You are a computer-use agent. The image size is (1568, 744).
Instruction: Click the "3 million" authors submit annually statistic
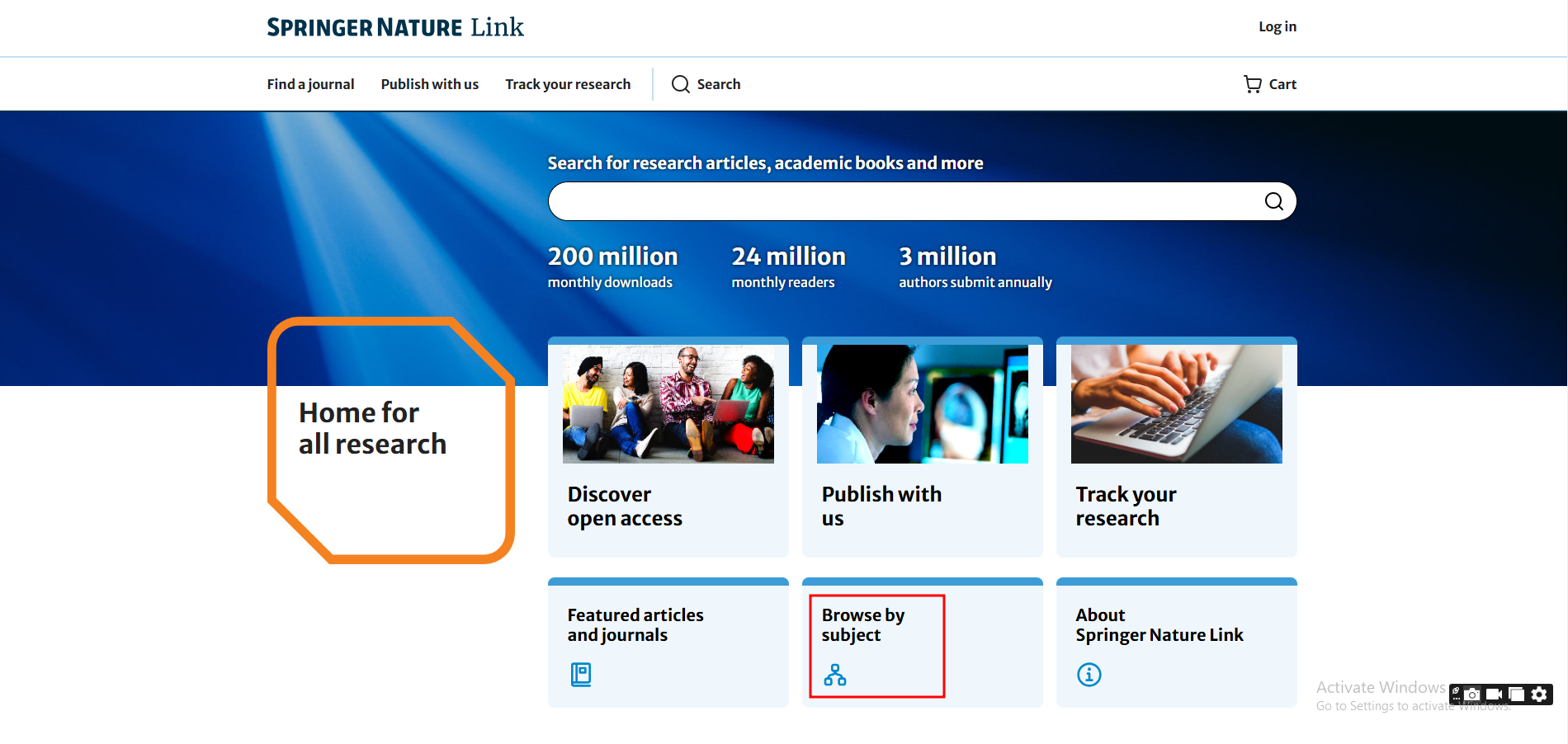(975, 268)
